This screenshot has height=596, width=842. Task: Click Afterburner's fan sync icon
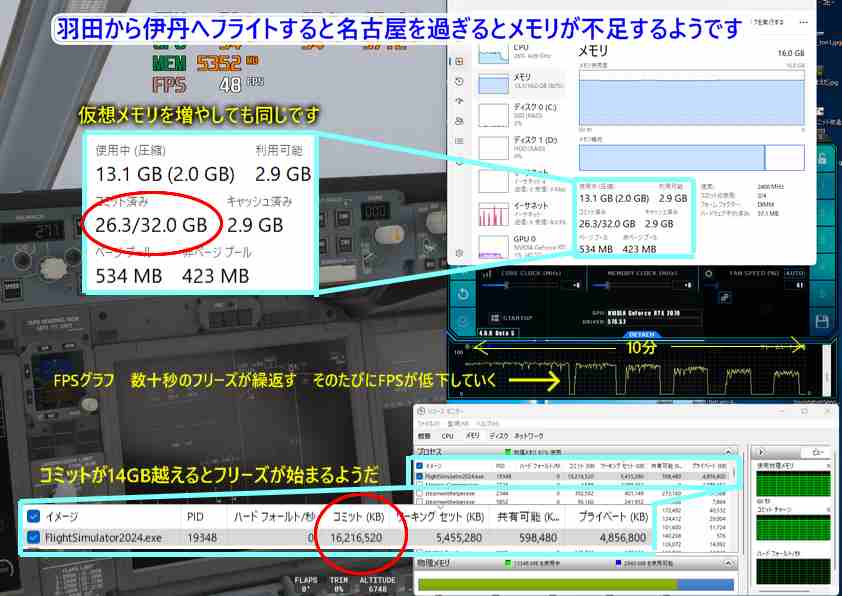coord(724,297)
